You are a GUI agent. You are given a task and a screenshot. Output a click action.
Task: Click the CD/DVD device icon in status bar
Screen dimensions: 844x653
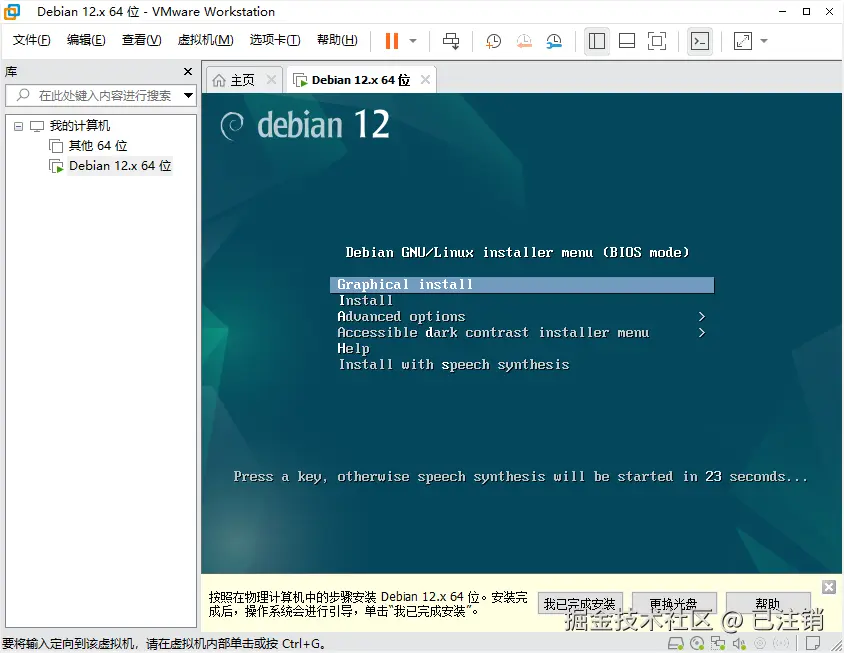click(x=697, y=643)
